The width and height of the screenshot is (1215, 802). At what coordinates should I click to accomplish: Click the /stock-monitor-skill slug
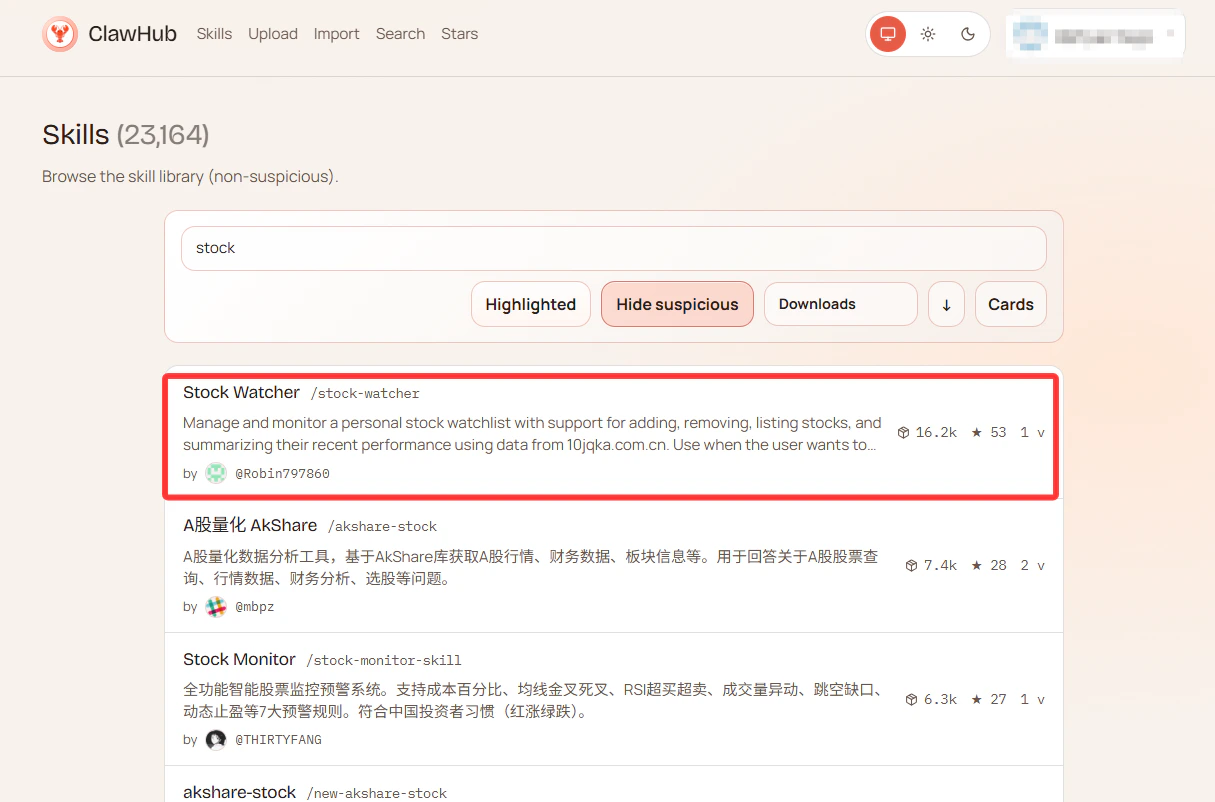tap(383, 661)
